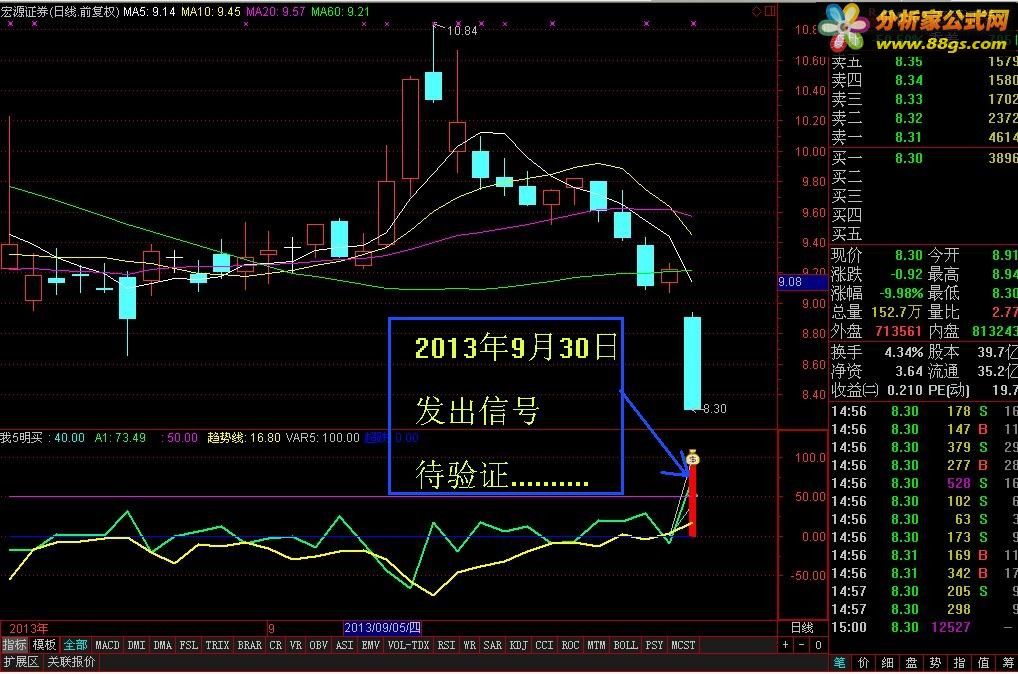The height and width of the screenshot is (674, 1018).
Task: Switch indicator to PSY
Action: tap(654, 645)
